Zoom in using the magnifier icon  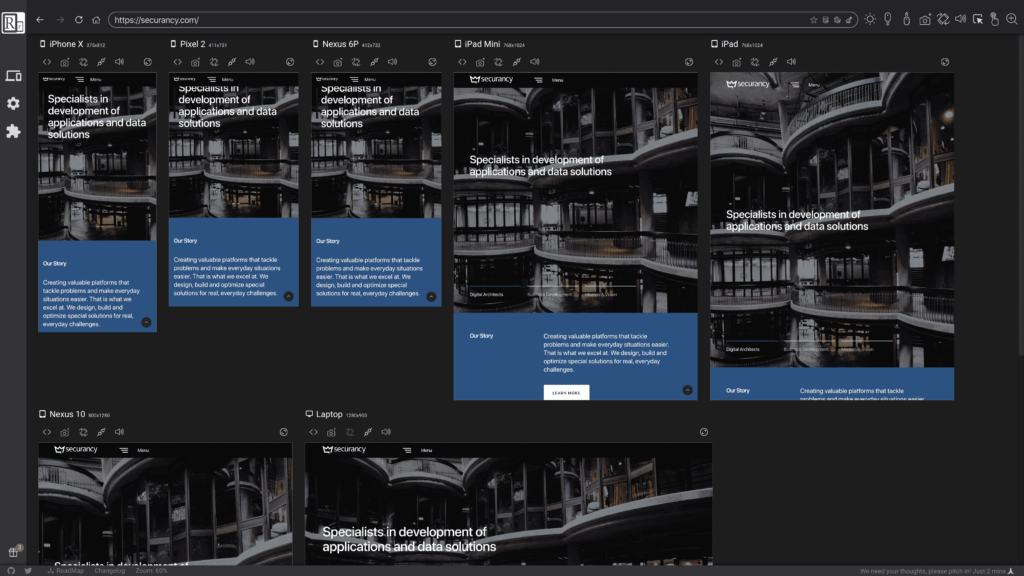(x=1012, y=18)
